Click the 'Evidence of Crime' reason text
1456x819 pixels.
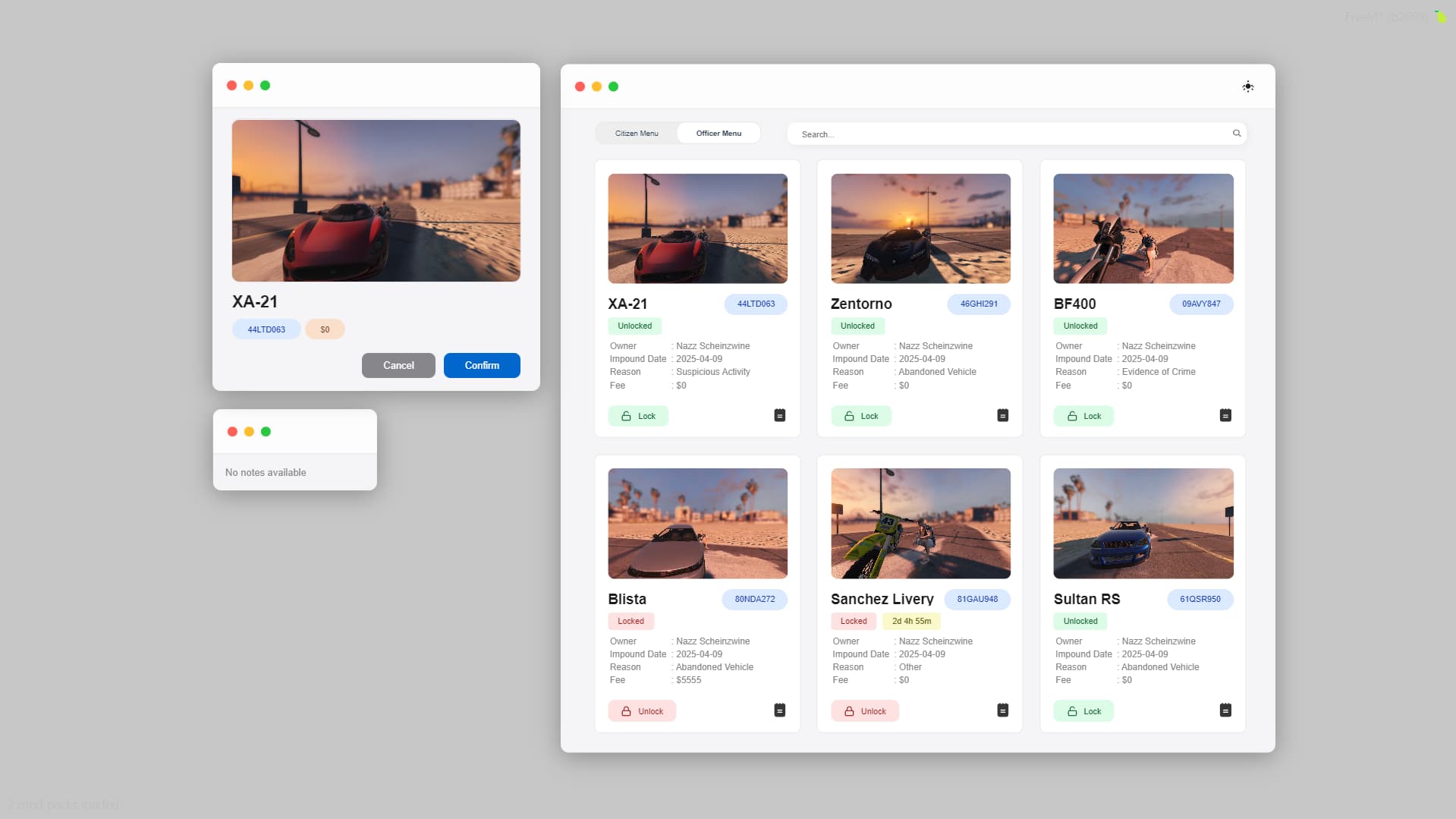(x=1158, y=372)
